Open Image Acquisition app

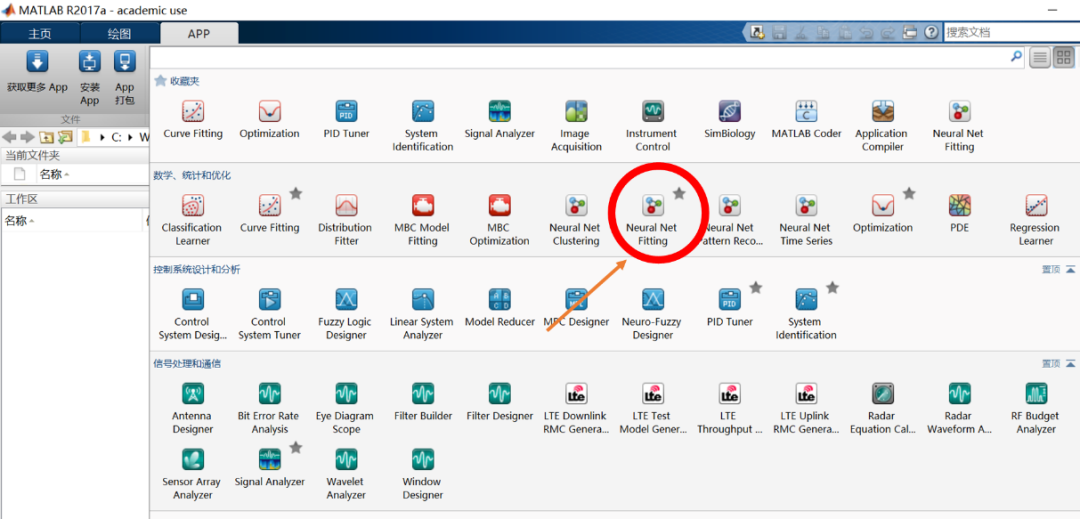[576, 127]
